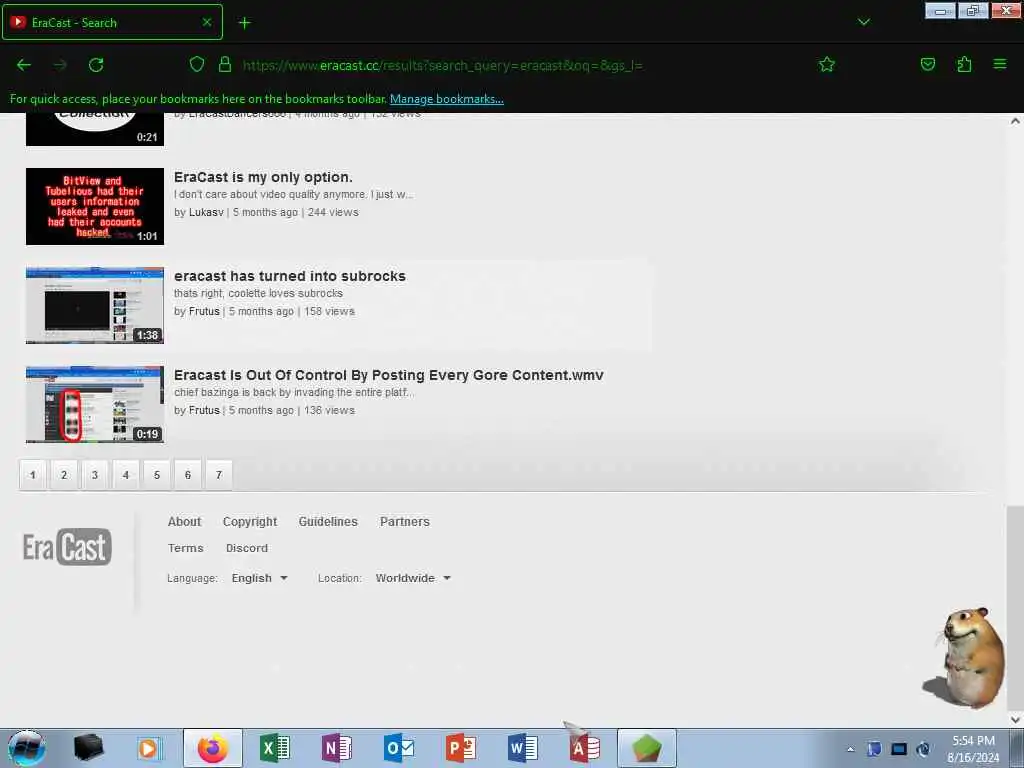Expand the list all tabs chevron
Image resolution: width=1024 pixels, height=768 pixels.
tap(863, 22)
